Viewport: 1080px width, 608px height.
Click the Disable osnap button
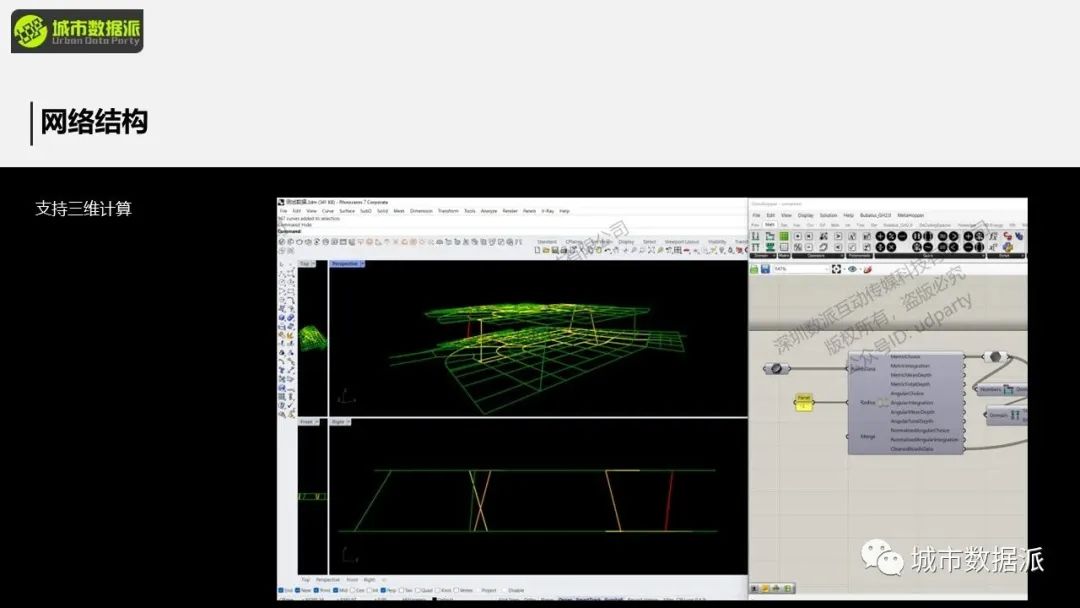pyautogui.click(x=515, y=590)
